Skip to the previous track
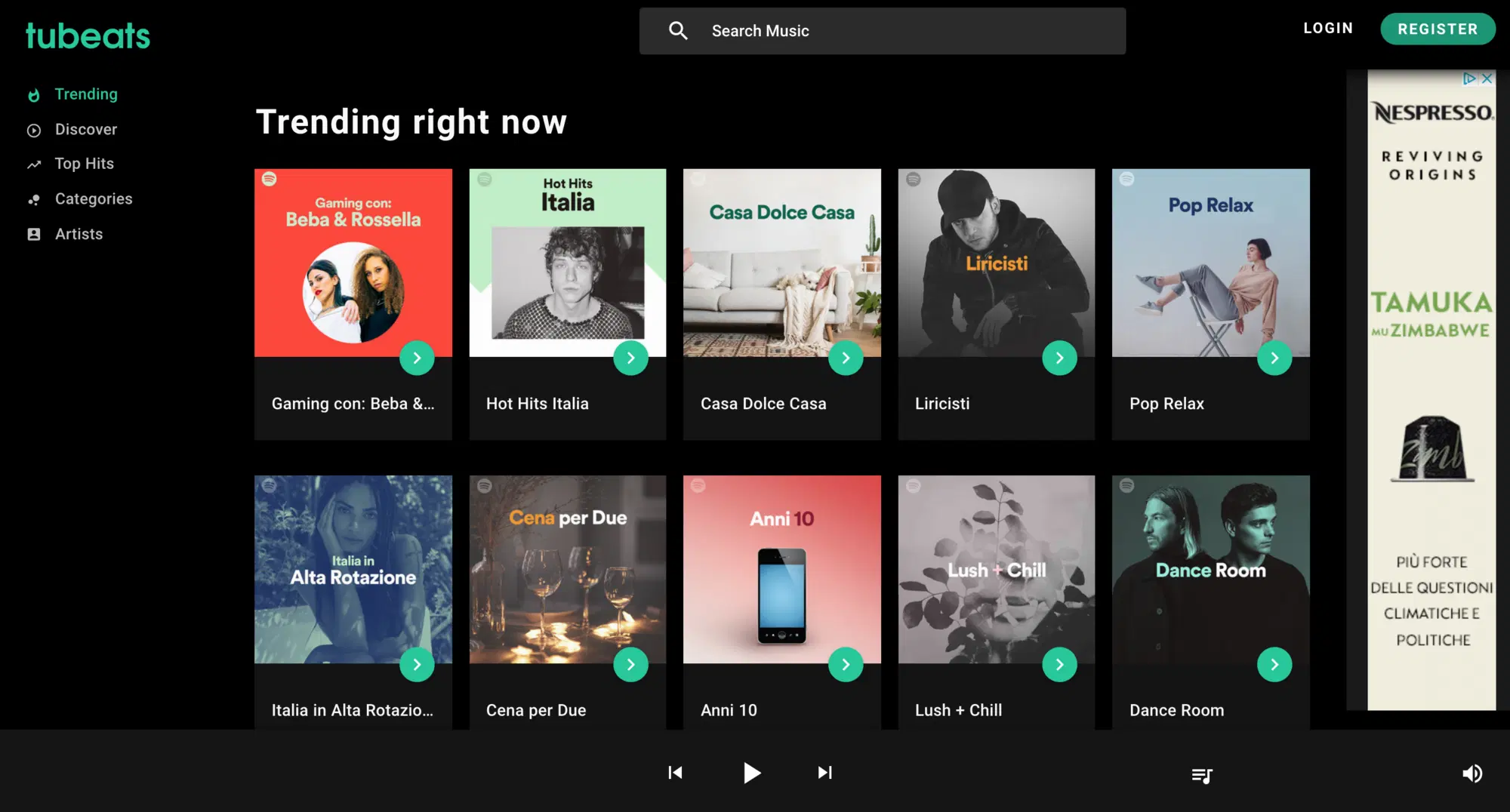Image resolution: width=1510 pixels, height=812 pixels. pos(675,773)
